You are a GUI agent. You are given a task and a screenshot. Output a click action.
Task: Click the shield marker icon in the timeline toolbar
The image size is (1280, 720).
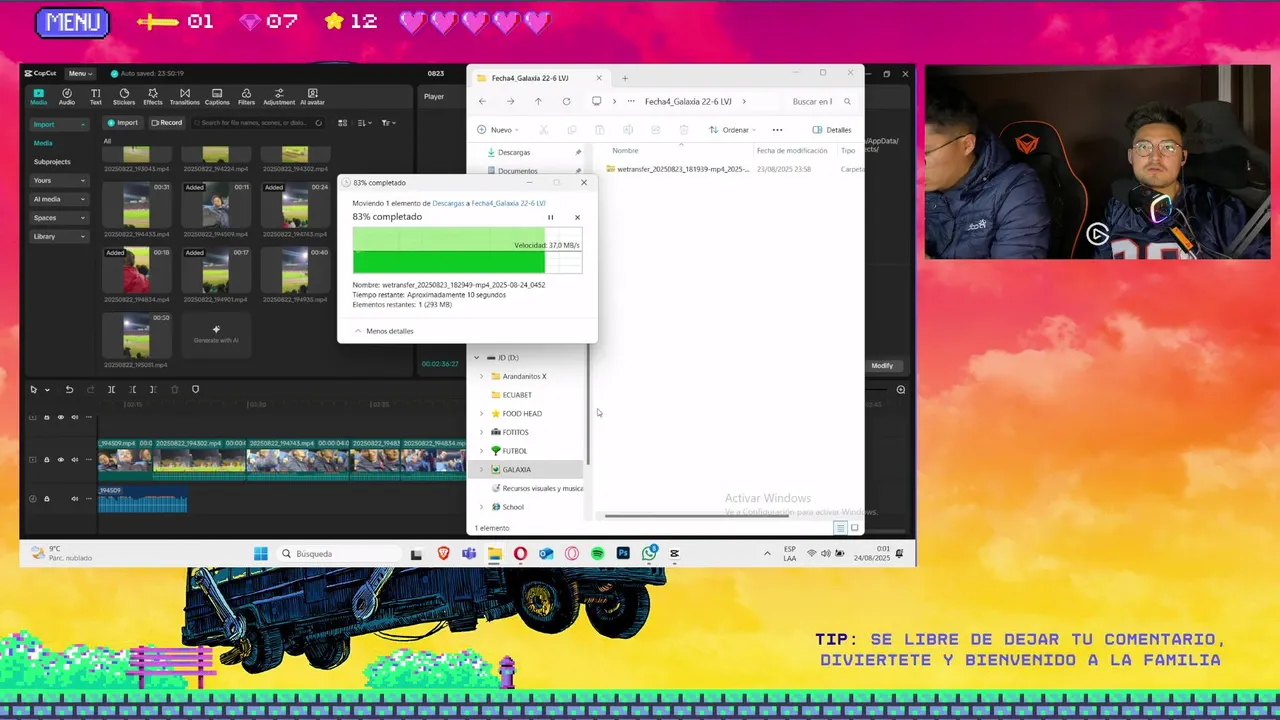point(195,389)
